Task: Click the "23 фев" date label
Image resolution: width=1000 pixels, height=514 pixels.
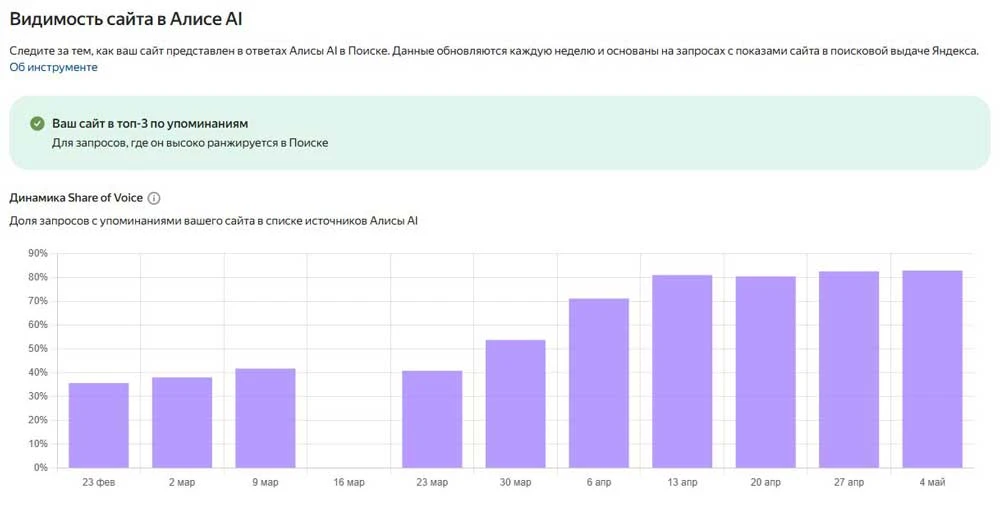Action: point(99,482)
